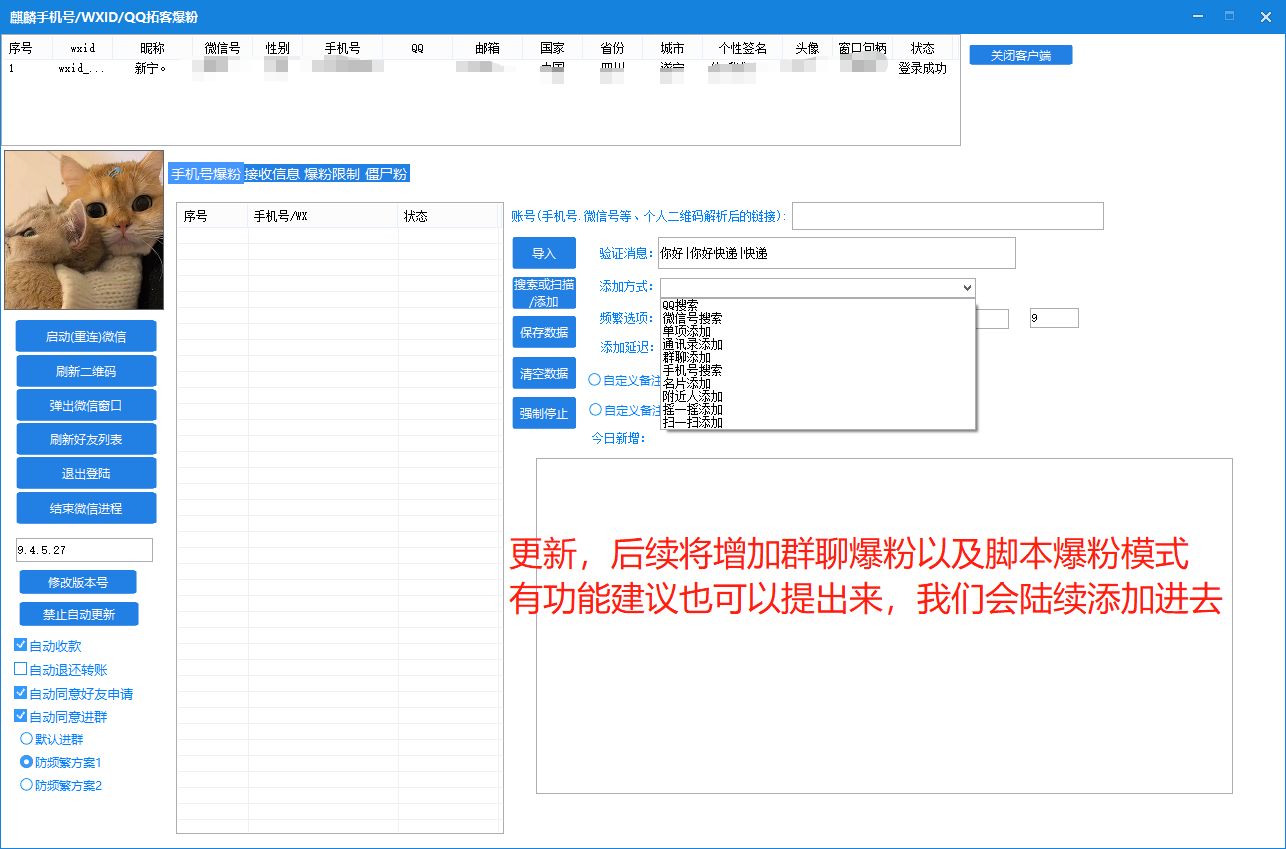Click 搜索或扫描/添加 button
The height and width of the screenshot is (849, 1286).
[x=544, y=293]
